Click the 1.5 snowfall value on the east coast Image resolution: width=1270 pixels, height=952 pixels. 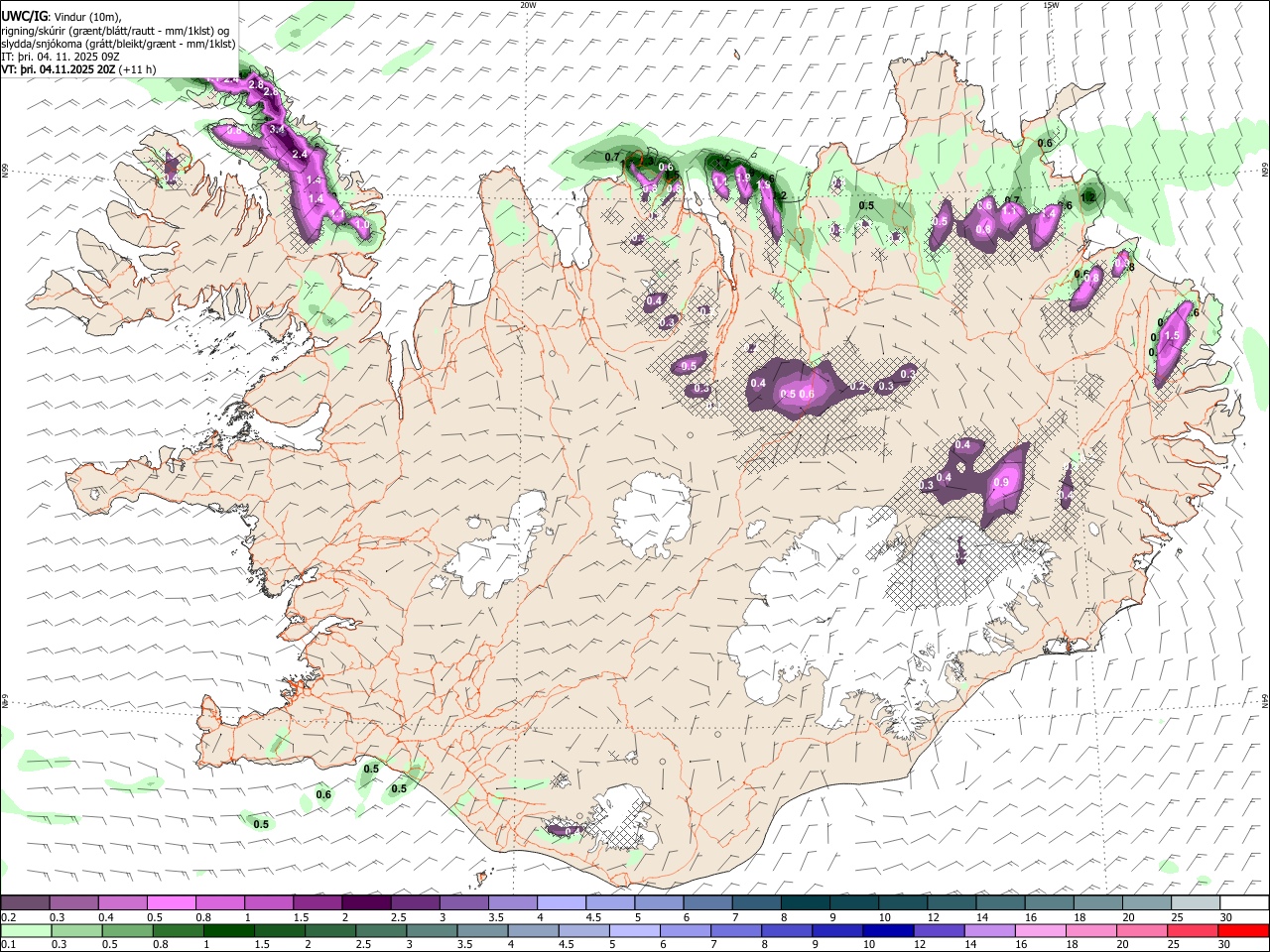1172,336
